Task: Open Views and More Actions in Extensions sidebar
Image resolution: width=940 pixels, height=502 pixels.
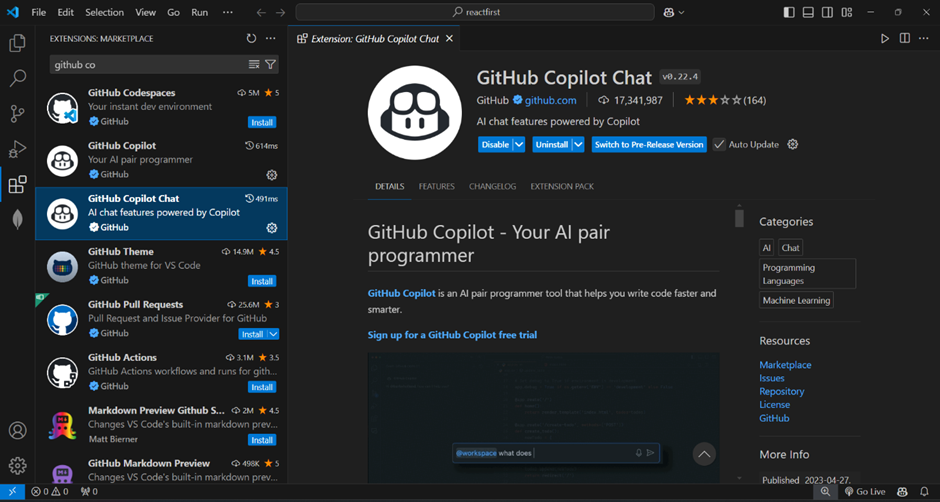Action: [271, 38]
